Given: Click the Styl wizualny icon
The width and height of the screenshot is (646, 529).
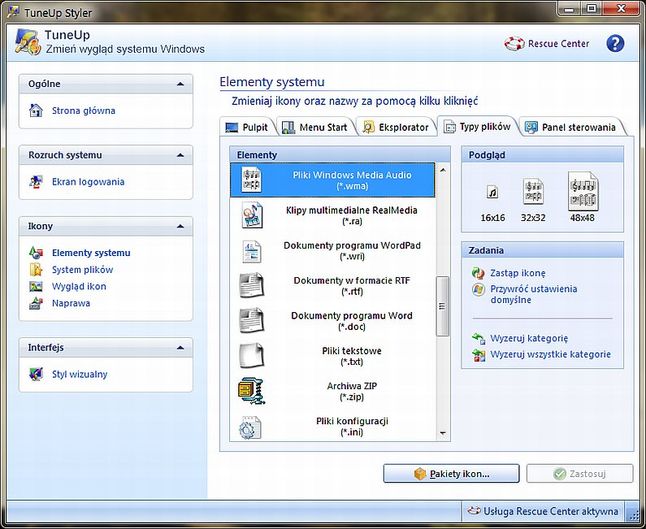Looking at the screenshot, I should pos(36,374).
